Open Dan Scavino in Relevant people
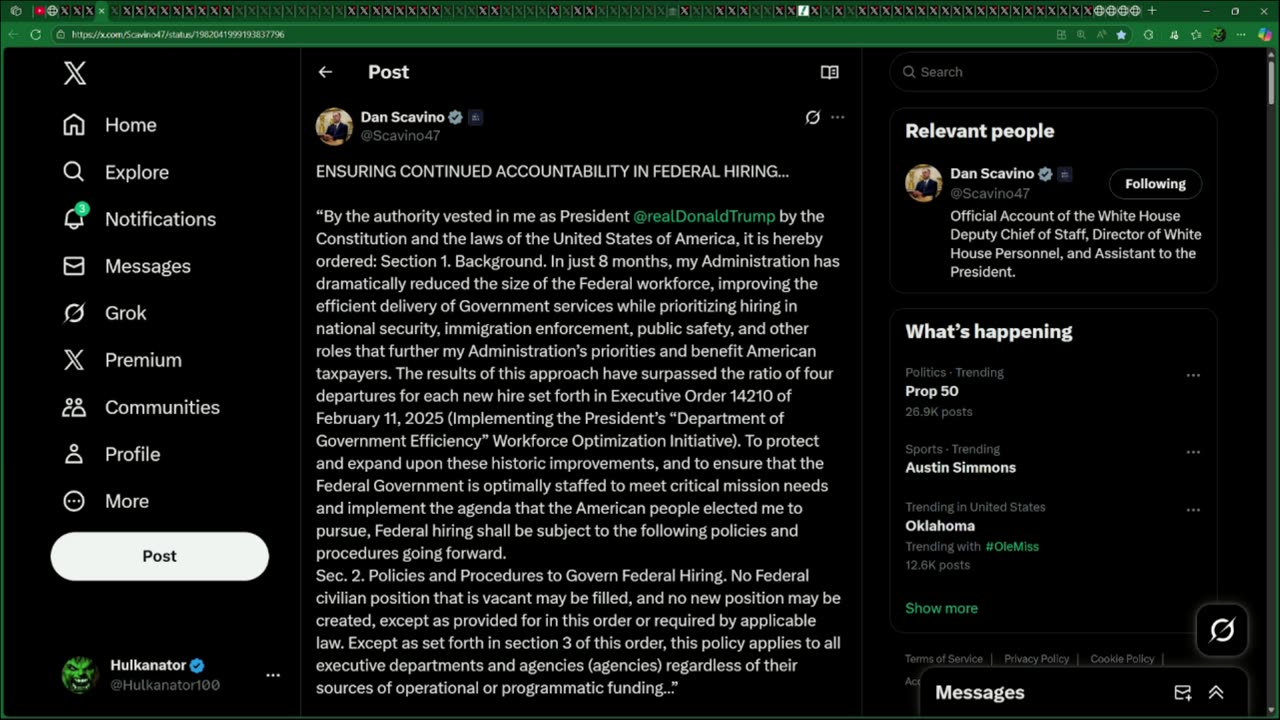 click(x=992, y=174)
